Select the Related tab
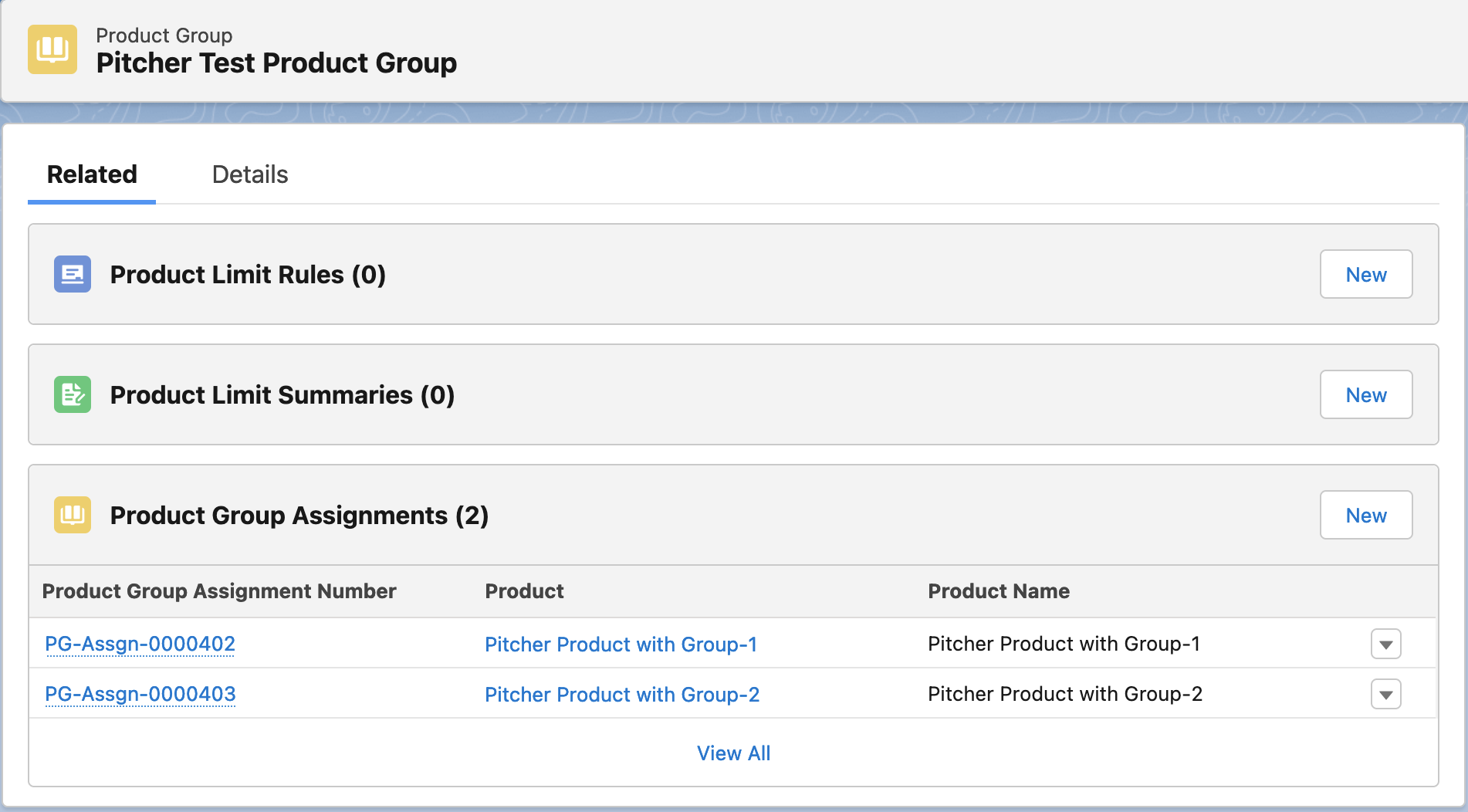Screen dimensions: 1468x812 pyautogui.click(x=92, y=174)
